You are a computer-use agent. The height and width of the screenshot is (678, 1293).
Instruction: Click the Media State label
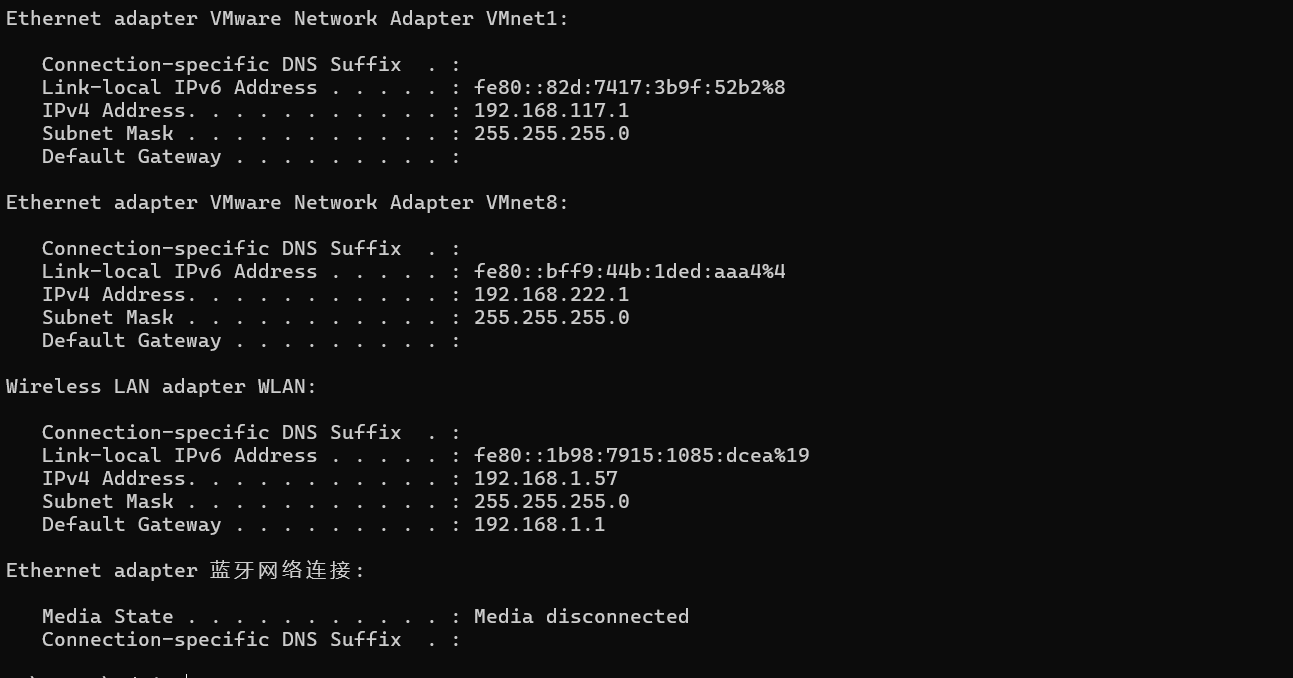point(107,616)
